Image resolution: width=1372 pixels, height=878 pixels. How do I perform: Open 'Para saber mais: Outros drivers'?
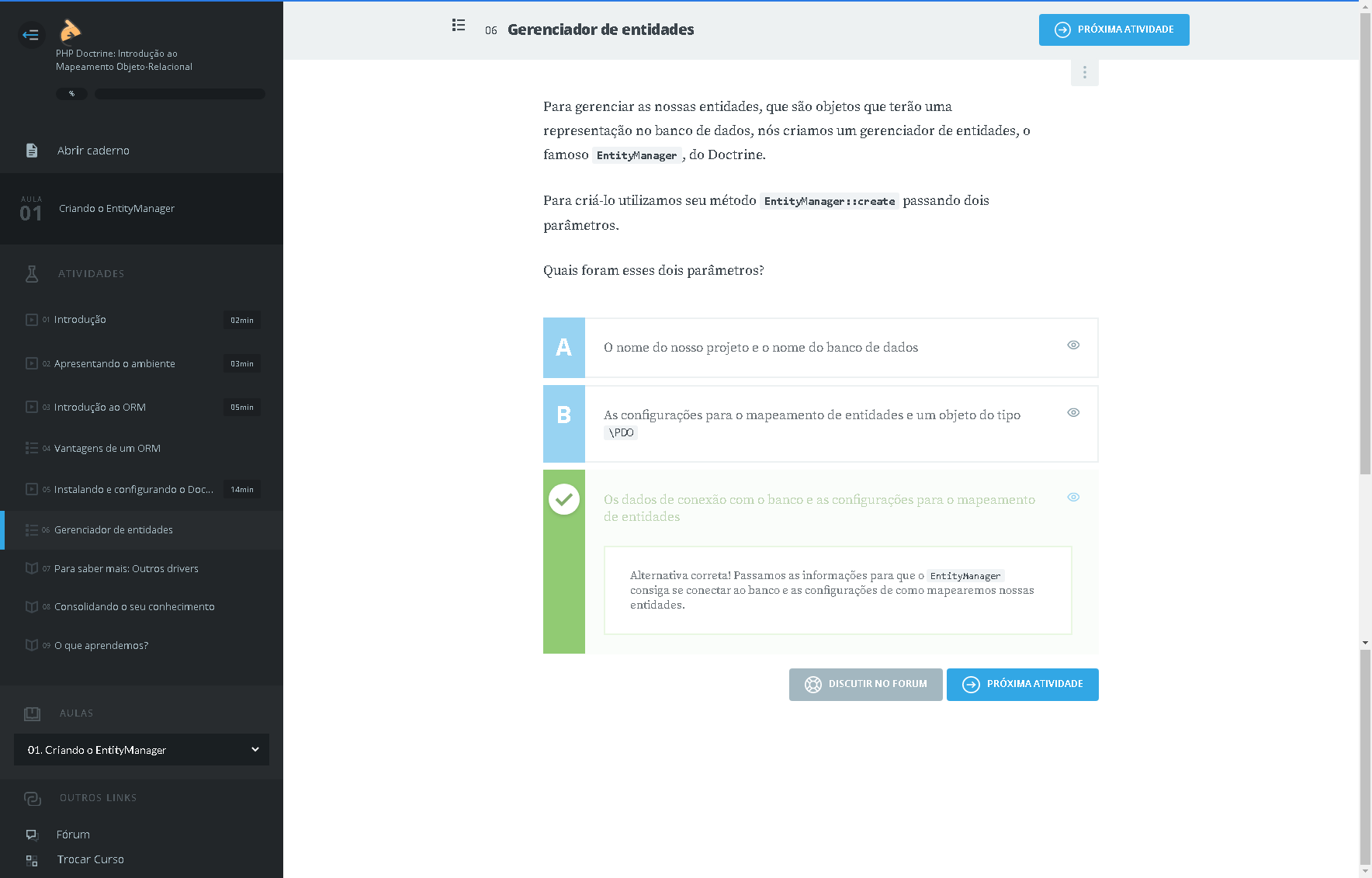pos(126,569)
